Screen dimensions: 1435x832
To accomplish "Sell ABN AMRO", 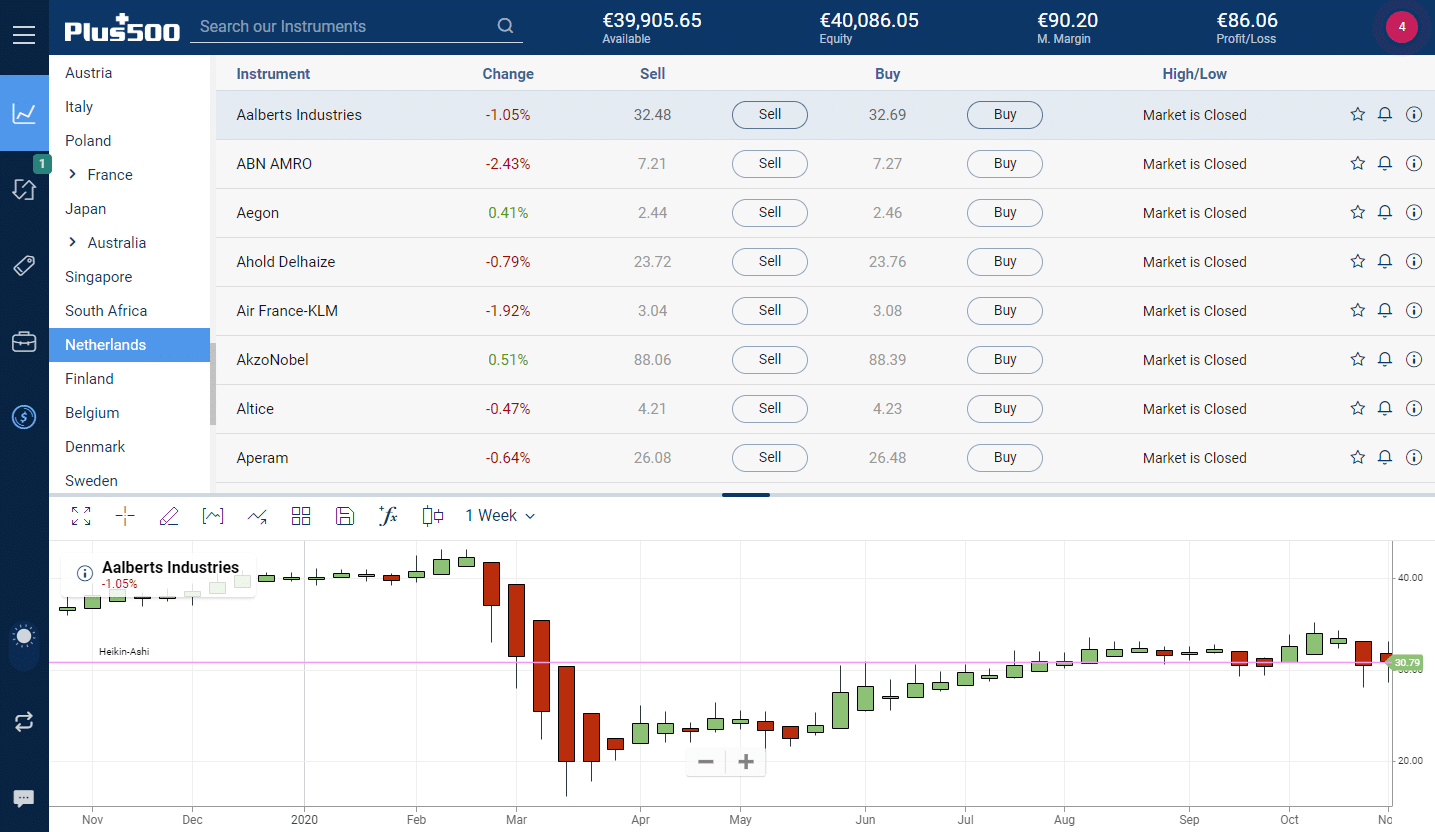I will point(770,163).
